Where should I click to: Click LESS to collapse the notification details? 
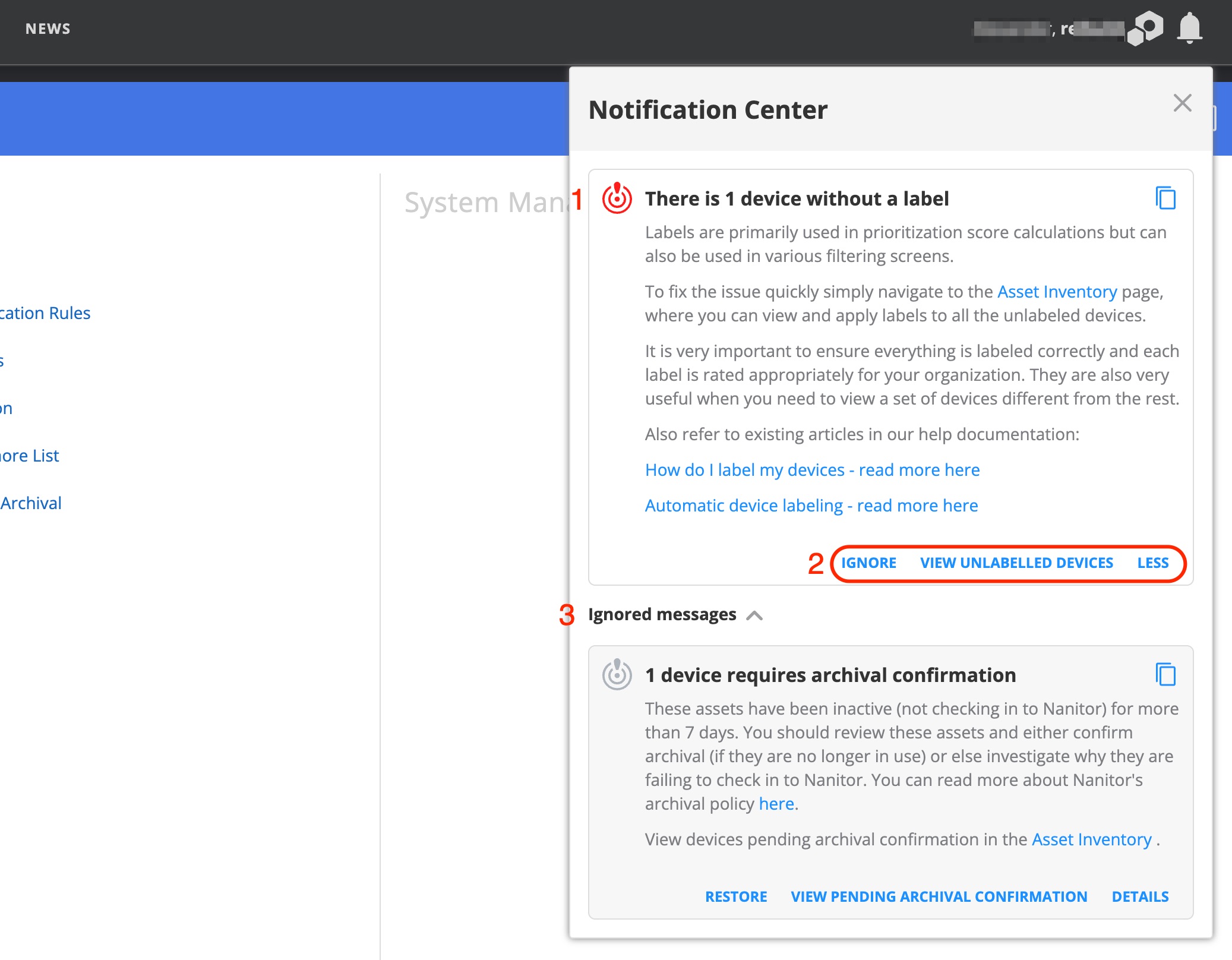click(x=1153, y=563)
